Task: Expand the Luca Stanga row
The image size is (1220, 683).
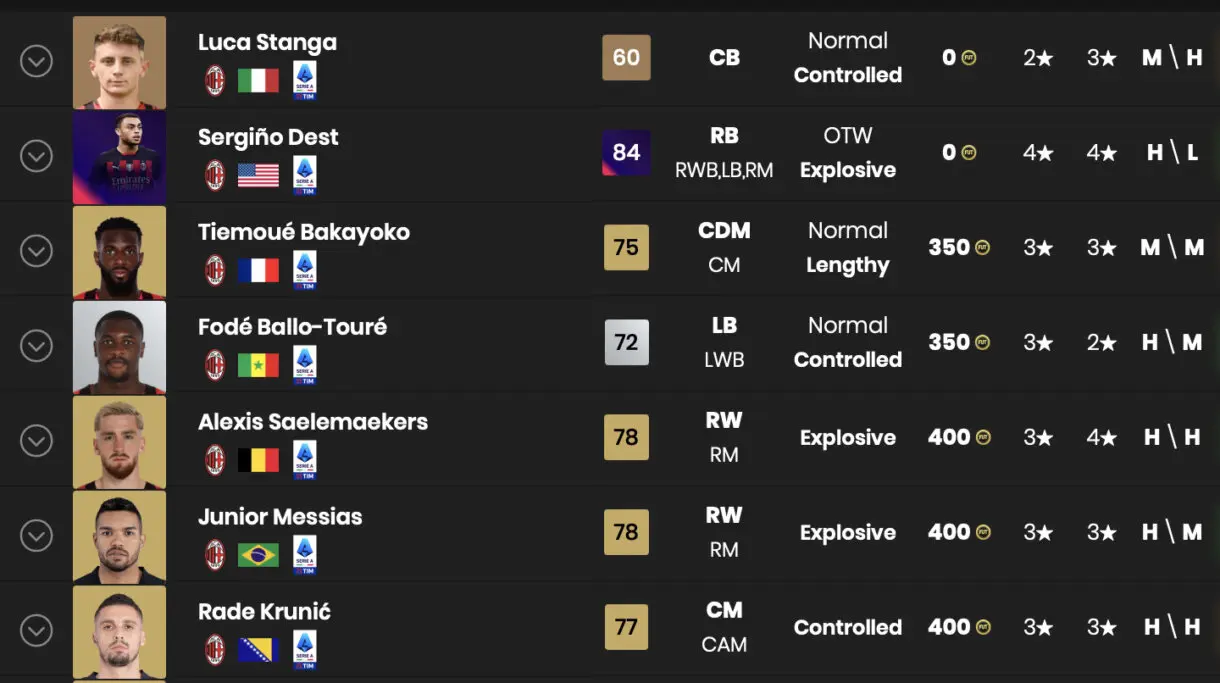Action: pos(36,61)
